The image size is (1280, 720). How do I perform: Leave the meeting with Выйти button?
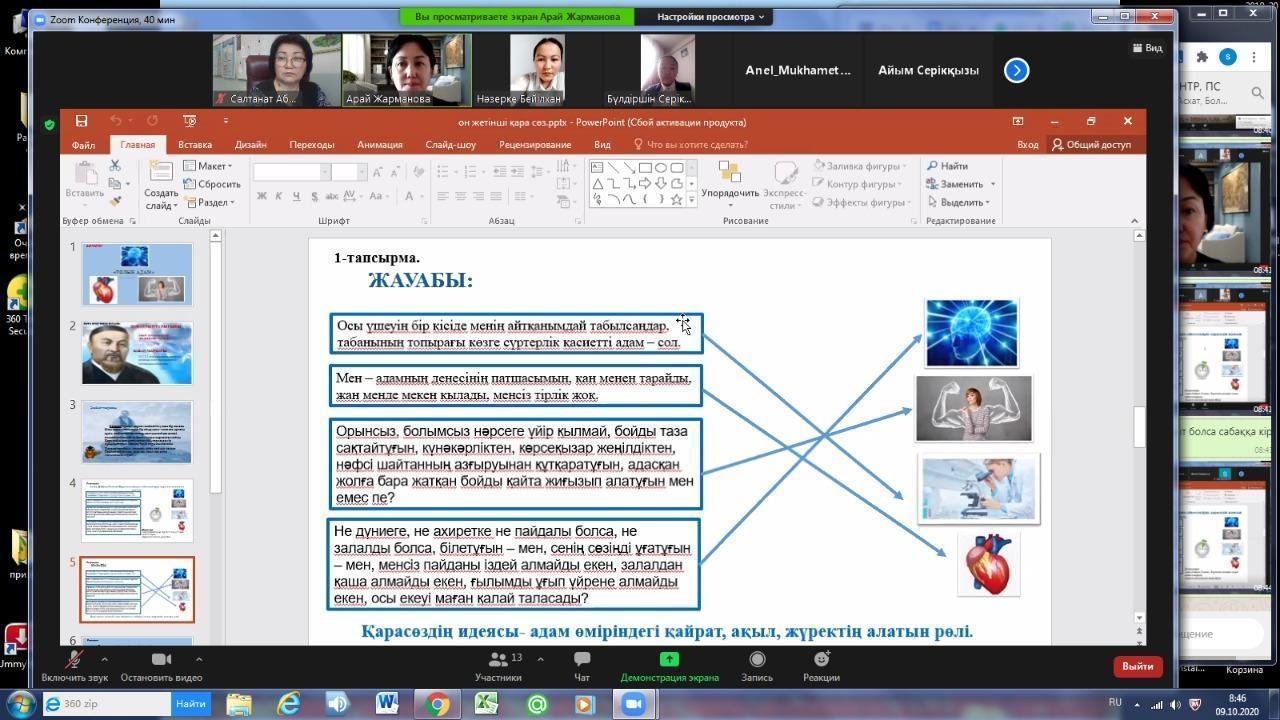1137,666
